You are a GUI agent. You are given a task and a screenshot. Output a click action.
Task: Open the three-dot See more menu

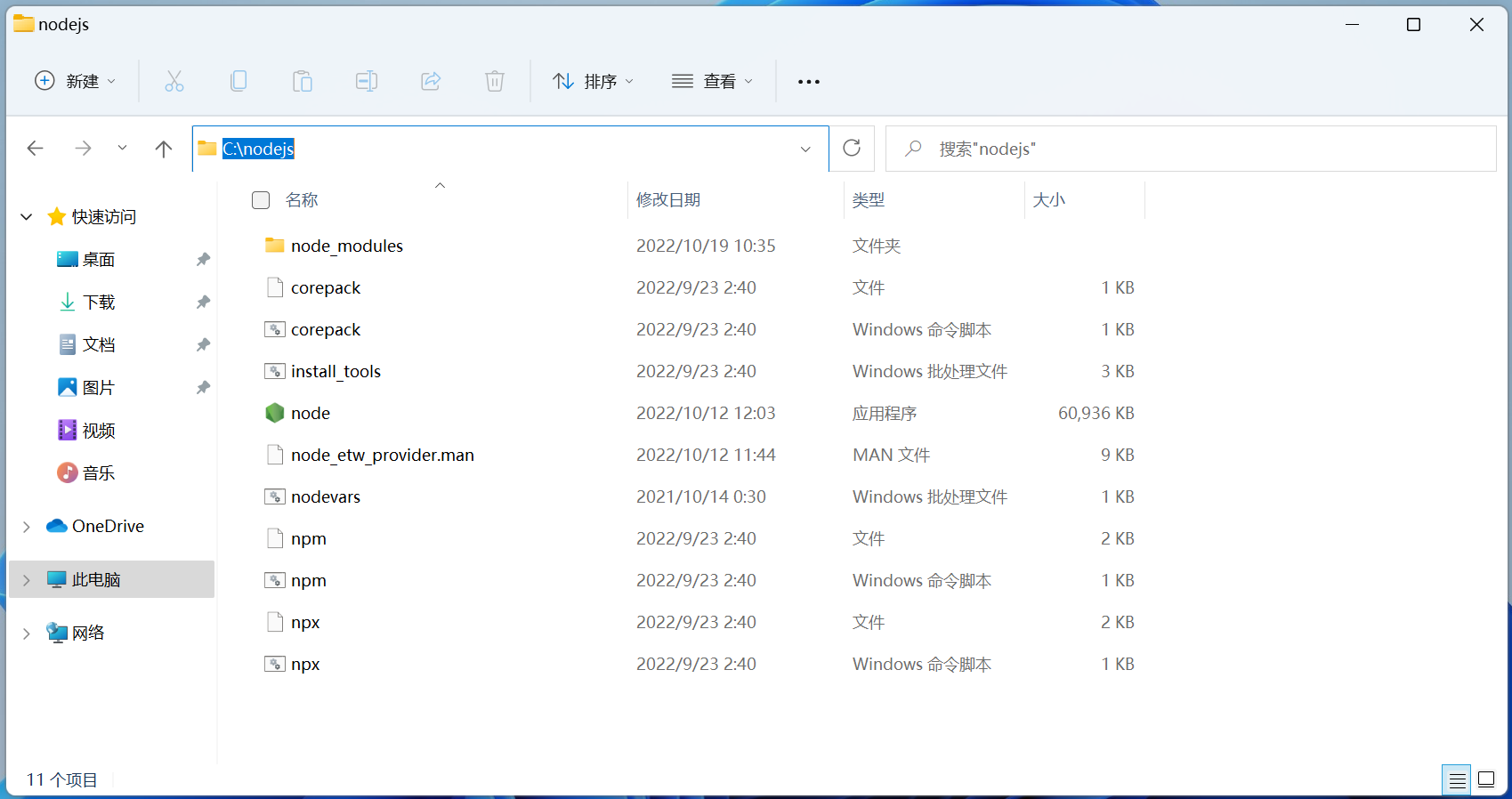coord(809,82)
